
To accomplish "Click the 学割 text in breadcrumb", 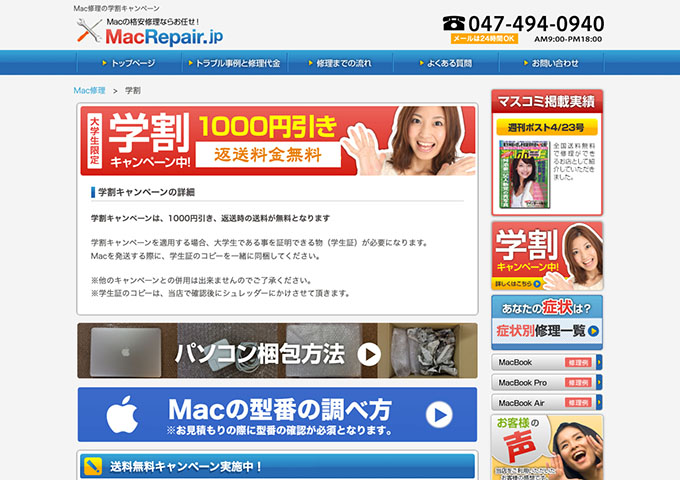I will [133, 91].
